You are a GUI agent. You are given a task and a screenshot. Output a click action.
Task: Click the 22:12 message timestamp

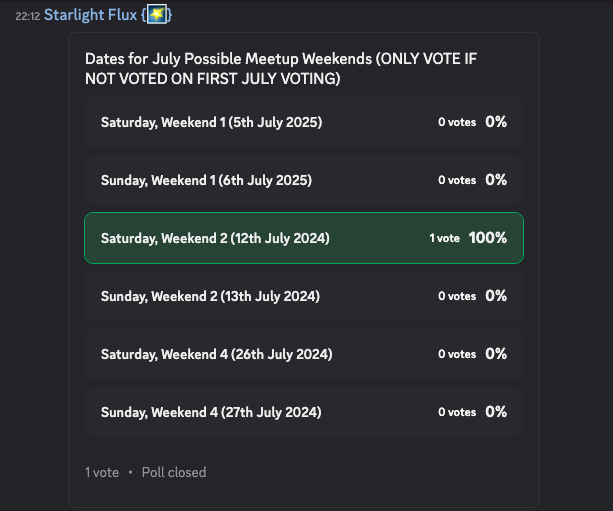point(28,16)
